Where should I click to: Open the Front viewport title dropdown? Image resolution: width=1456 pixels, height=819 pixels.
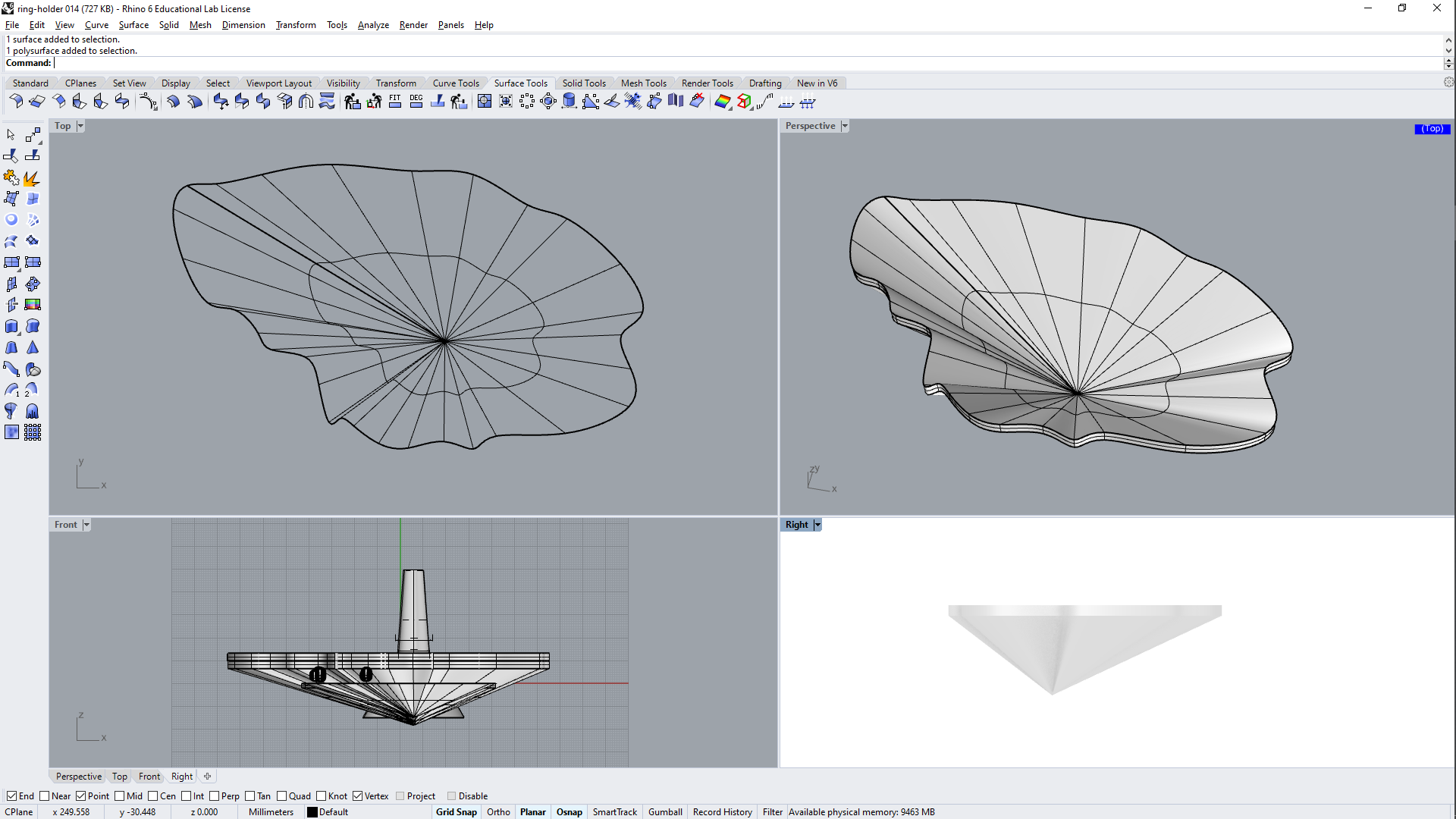tap(86, 524)
